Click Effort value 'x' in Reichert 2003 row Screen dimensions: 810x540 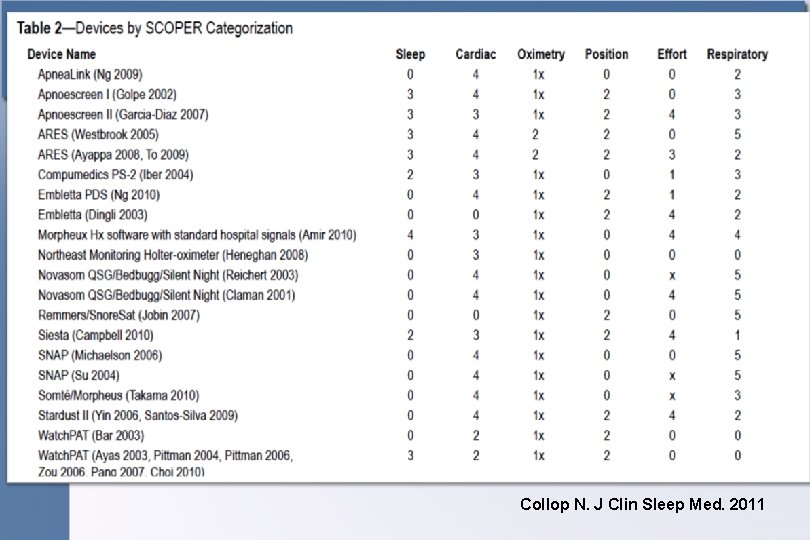[x=672, y=276]
